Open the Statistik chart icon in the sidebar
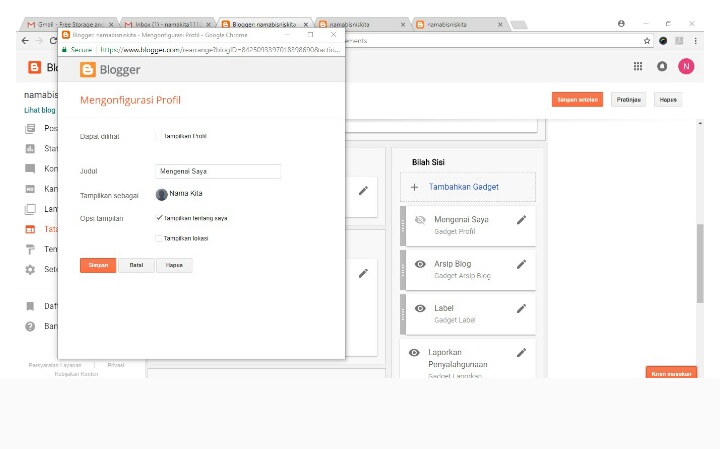720x449 pixels. click(30, 149)
